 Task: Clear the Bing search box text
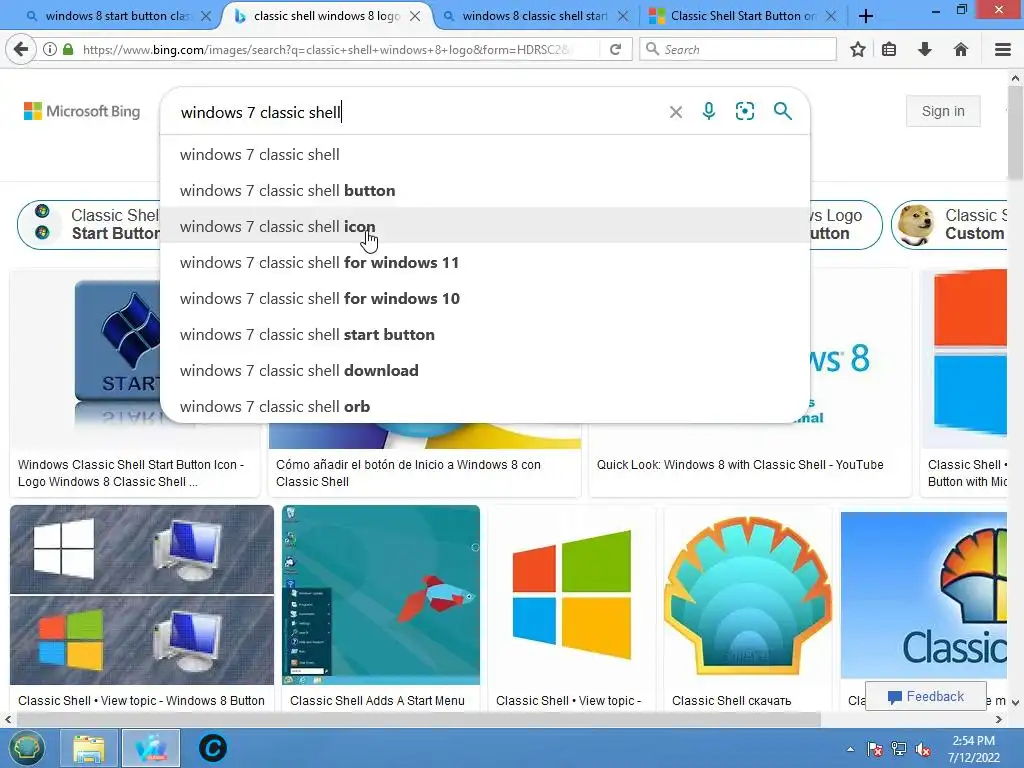(676, 112)
